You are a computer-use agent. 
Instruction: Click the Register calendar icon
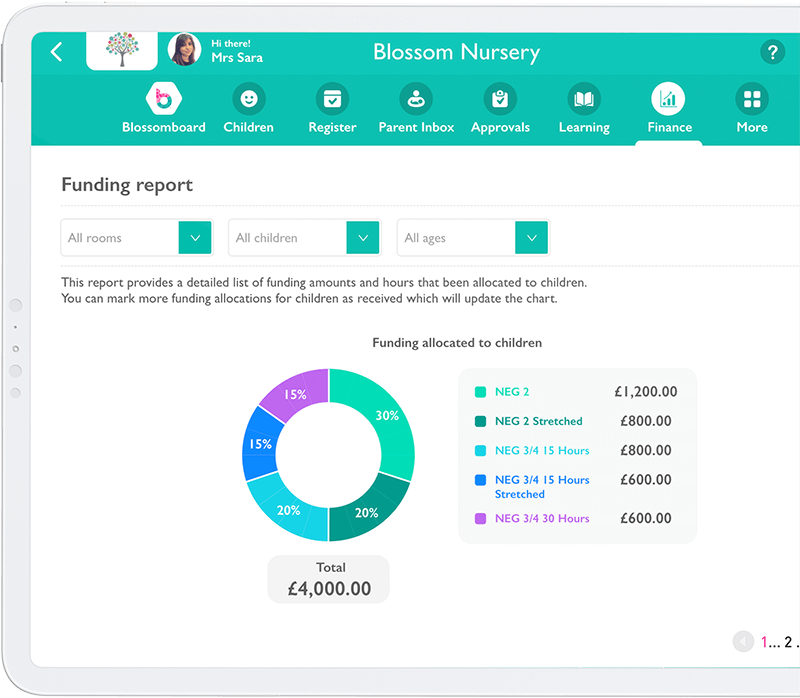tap(332, 98)
